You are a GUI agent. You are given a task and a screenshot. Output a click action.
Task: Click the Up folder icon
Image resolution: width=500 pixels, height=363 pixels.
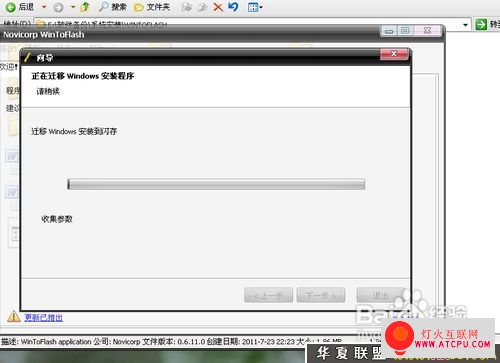click(85, 7)
